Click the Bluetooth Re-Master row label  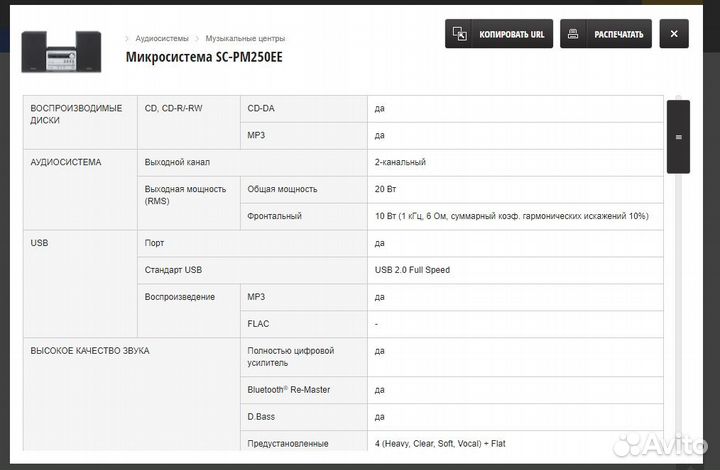click(x=289, y=390)
